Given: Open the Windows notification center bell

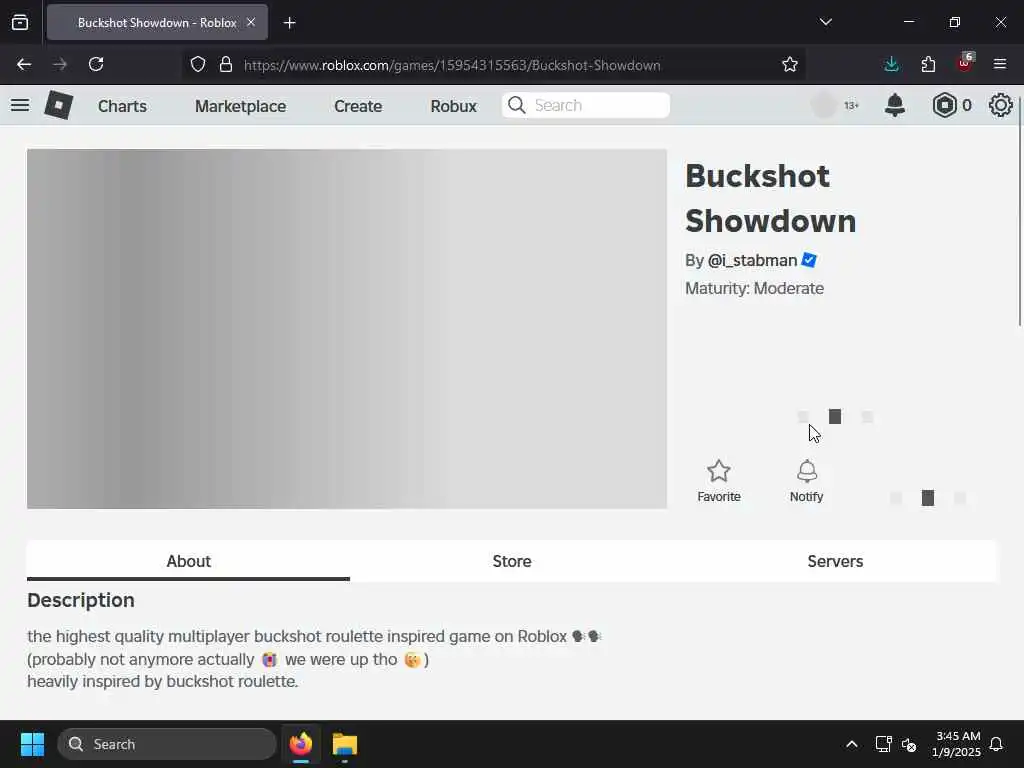Looking at the screenshot, I should coord(996,744).
